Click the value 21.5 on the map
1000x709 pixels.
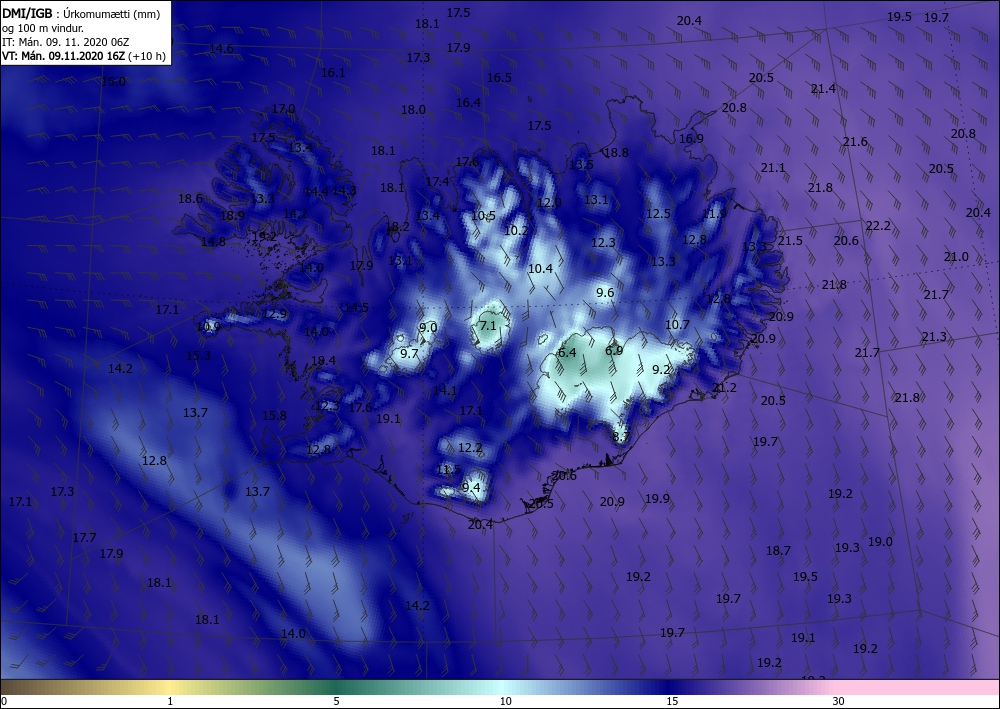tap(790, 240)
